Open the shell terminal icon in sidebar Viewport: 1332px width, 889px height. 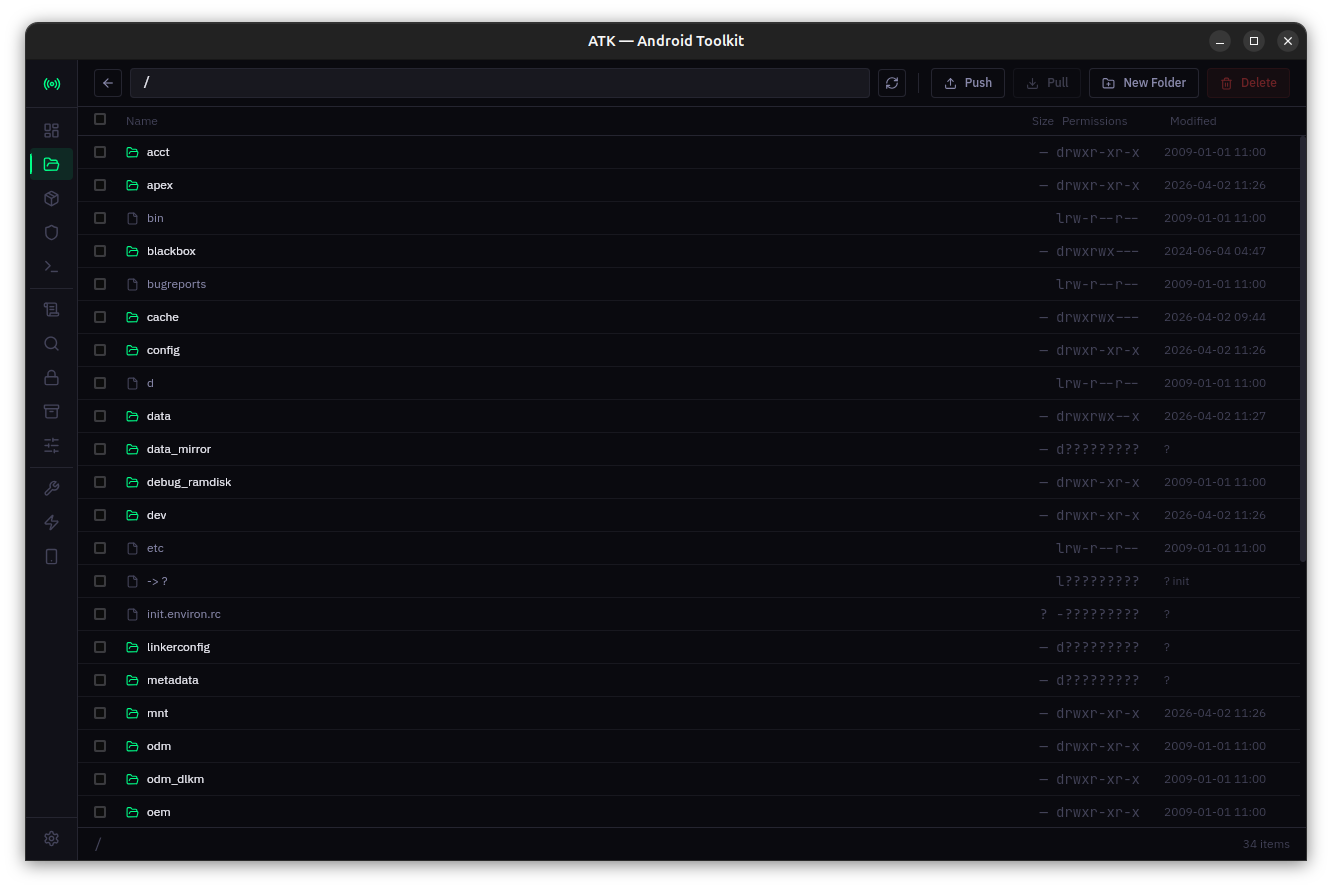[52, 266]
